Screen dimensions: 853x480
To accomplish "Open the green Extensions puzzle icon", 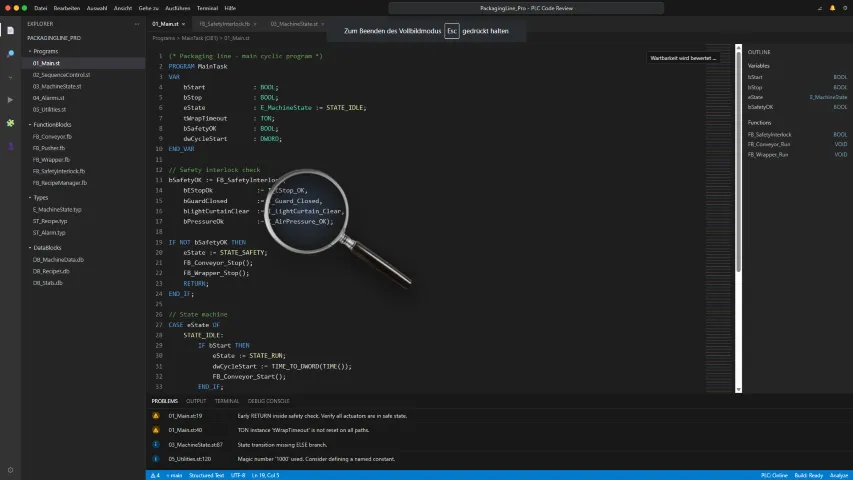I will (x=10, y=124).
